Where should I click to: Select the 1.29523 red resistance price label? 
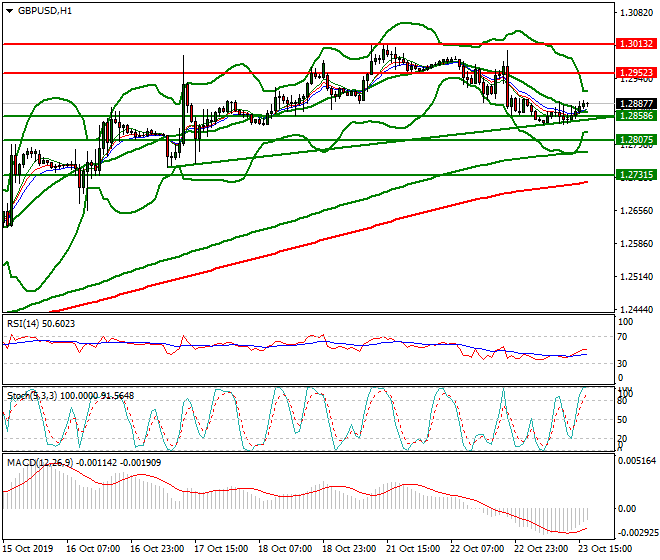[x=636, y=73]
